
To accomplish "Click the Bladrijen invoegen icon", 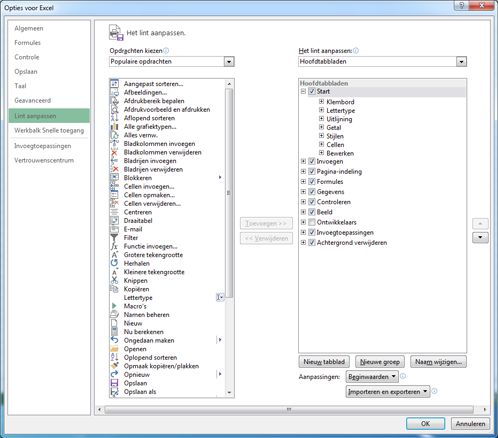I will [114, 161].
